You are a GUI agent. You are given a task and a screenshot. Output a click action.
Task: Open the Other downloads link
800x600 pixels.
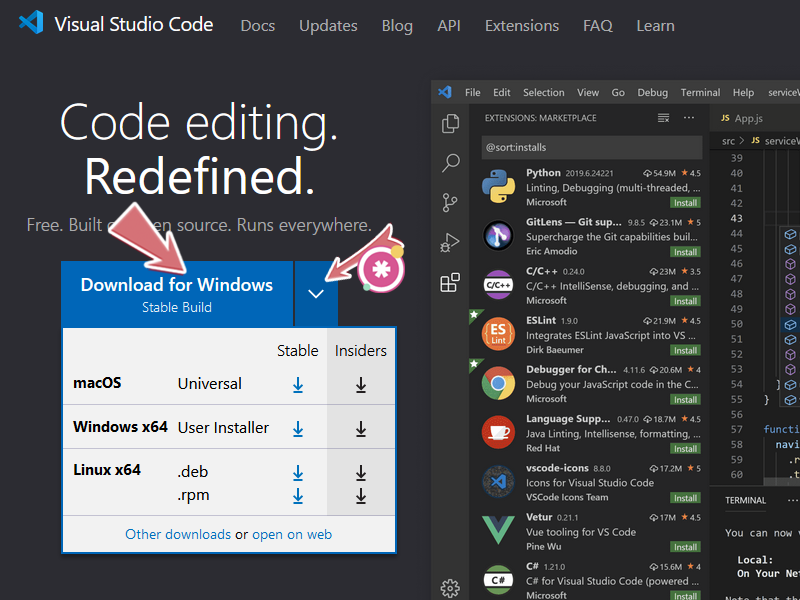(178, 534)
